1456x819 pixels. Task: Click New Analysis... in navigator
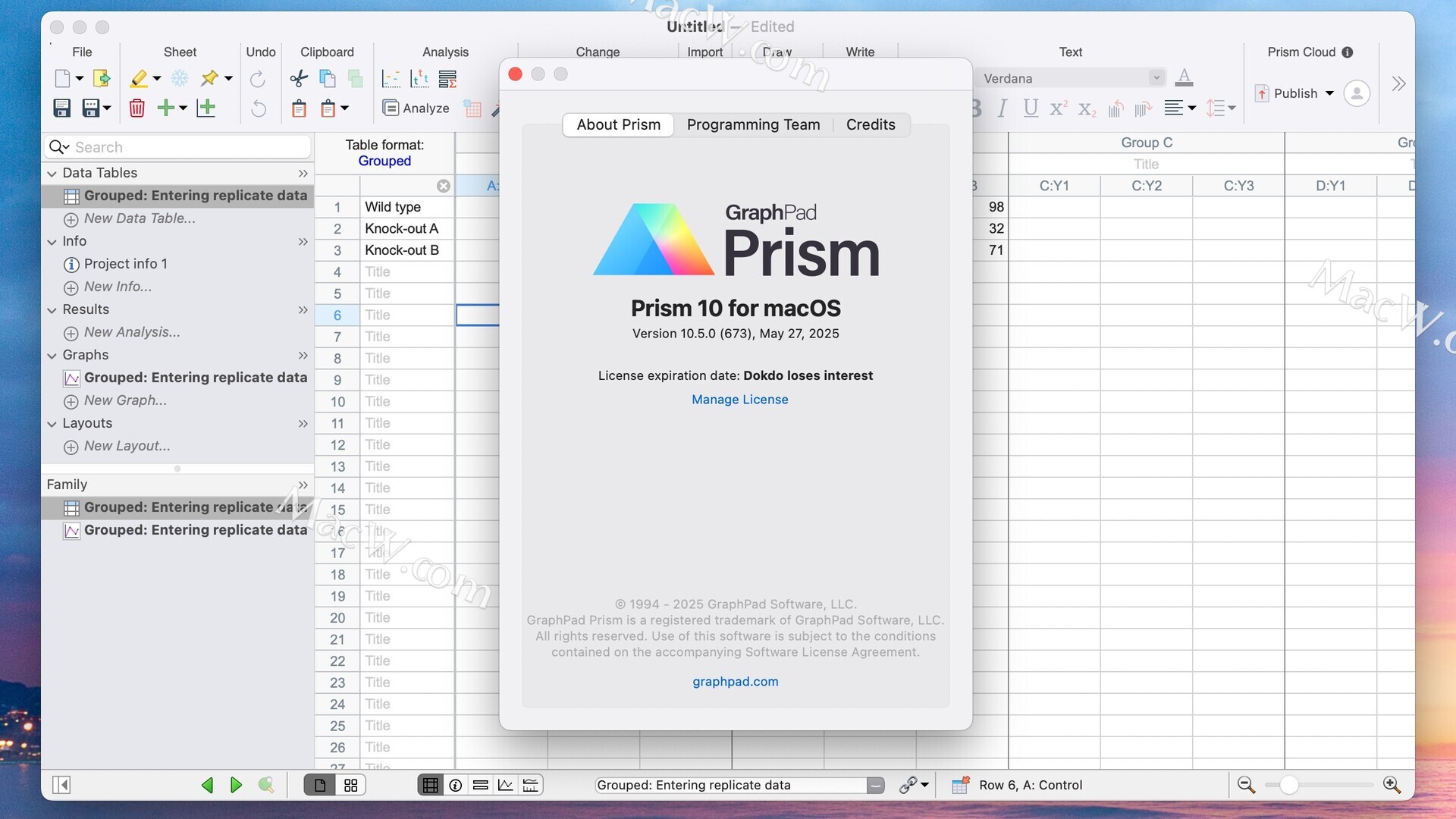(132, 332)
